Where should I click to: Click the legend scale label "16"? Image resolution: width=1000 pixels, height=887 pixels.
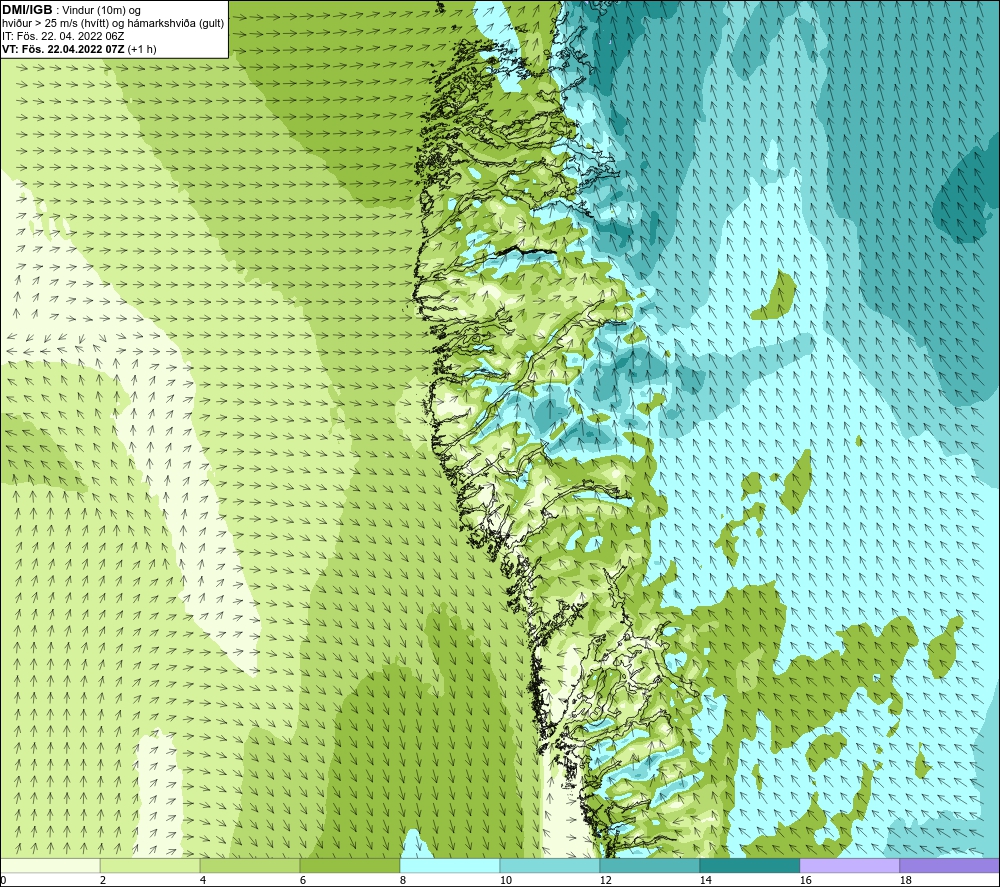(805, 881)
